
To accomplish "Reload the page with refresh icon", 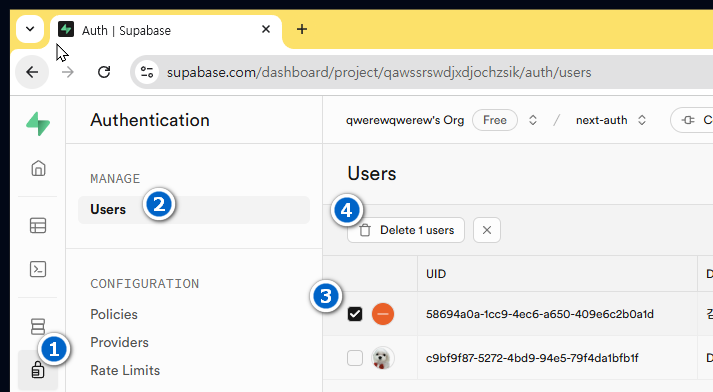I will click(x=104, y=72).
